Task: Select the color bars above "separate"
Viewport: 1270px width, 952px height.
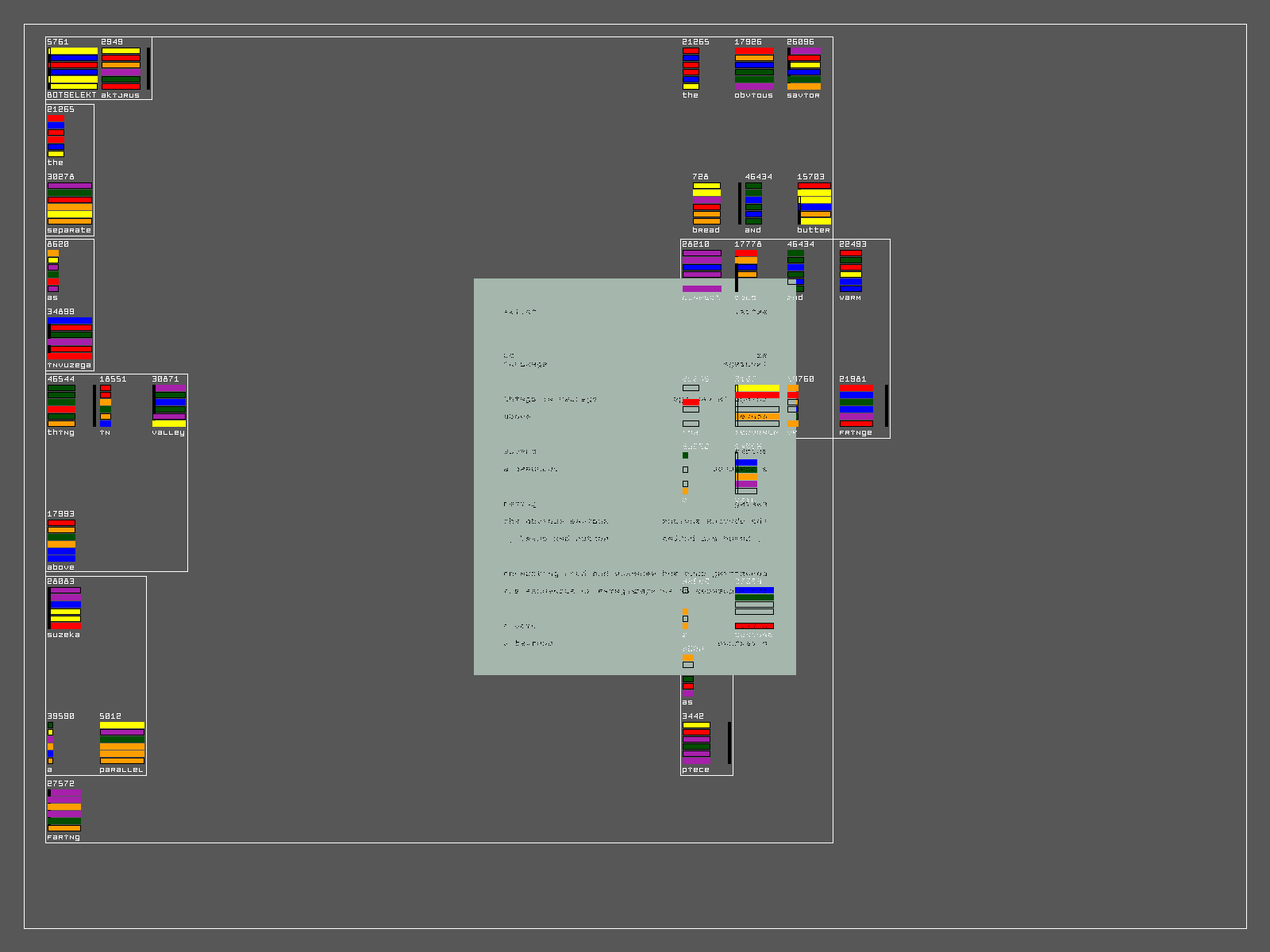Action: coord(70,203)
